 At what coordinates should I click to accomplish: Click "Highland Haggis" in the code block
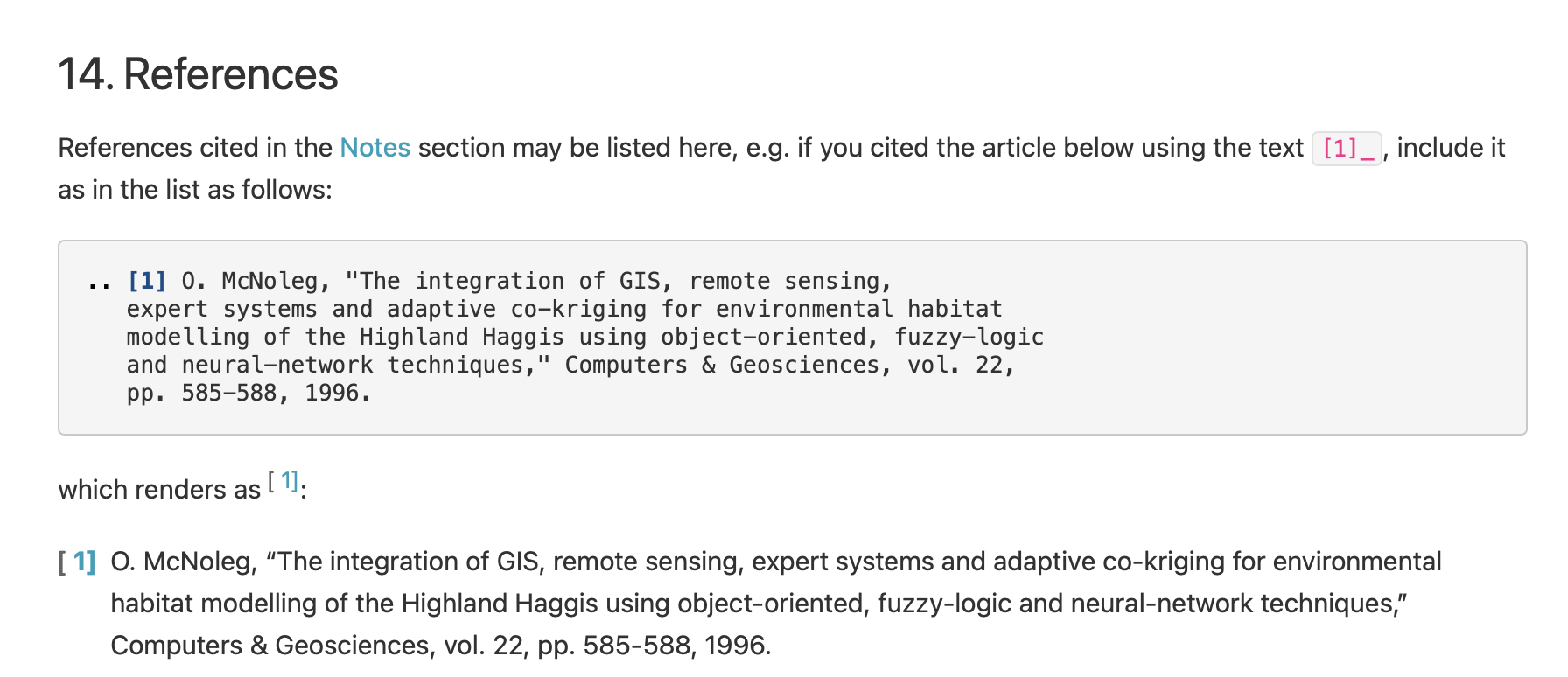(461, 337)
